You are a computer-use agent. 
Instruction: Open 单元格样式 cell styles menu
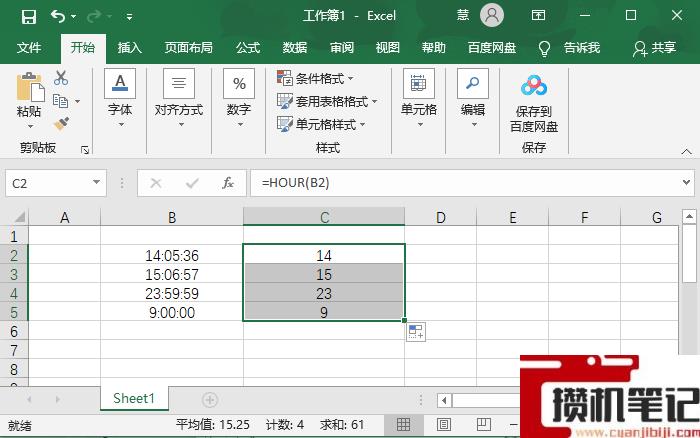coord(321,124)
